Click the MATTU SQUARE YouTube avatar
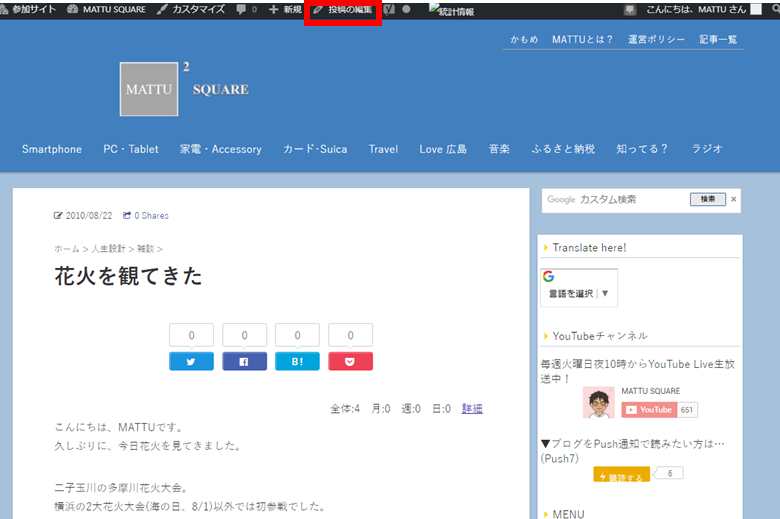Image resolution: width=780 pixels, height=519 pixels. point(598,402)
